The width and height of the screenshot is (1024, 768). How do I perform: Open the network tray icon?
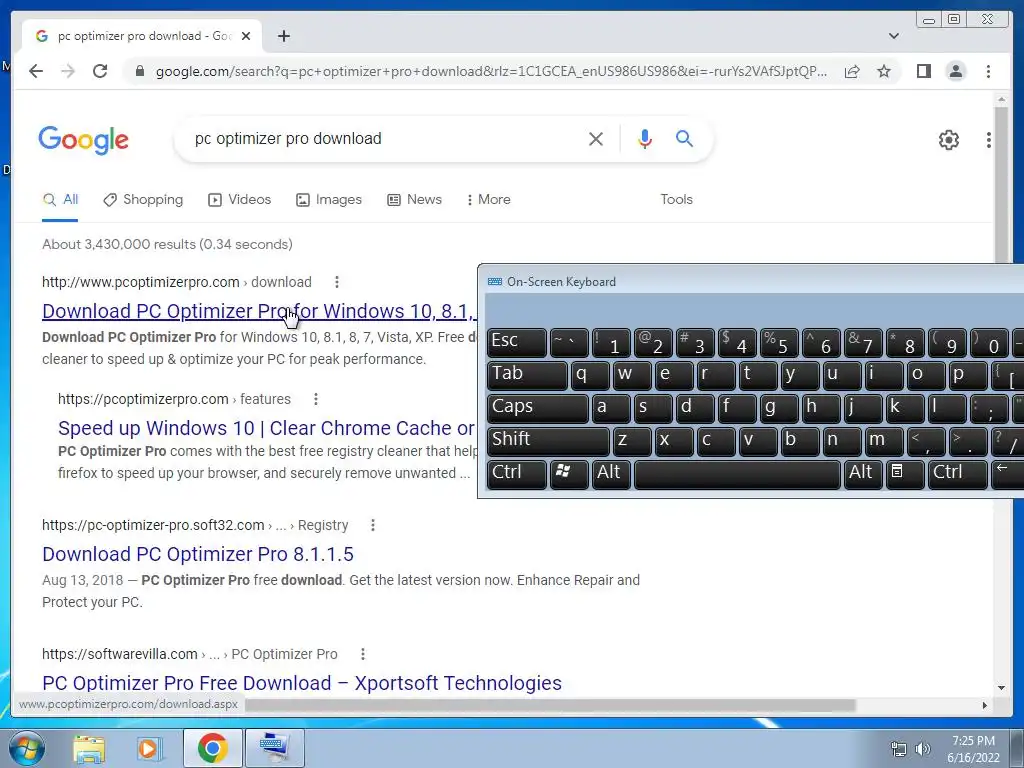pos(899,749)
